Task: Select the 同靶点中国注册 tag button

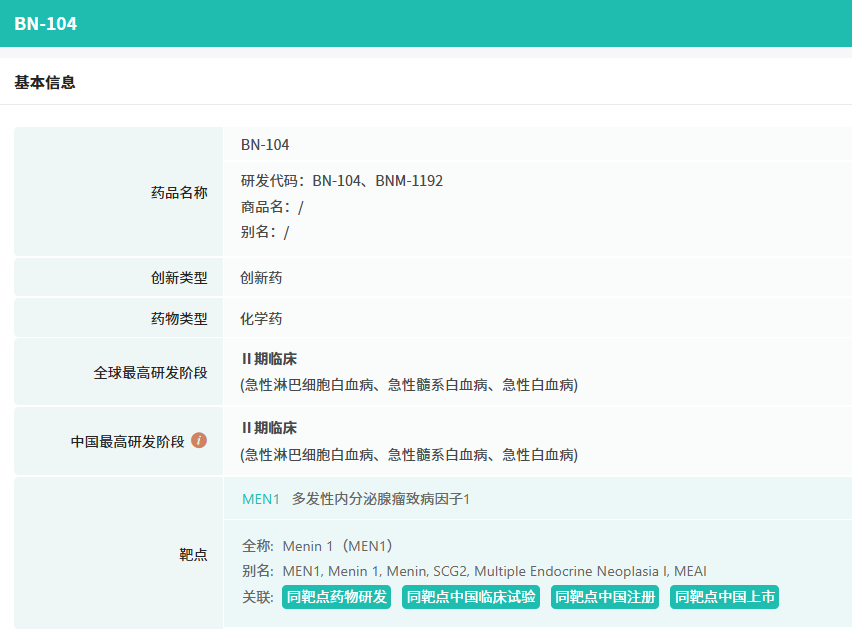Action: click(x=605, y=597)
